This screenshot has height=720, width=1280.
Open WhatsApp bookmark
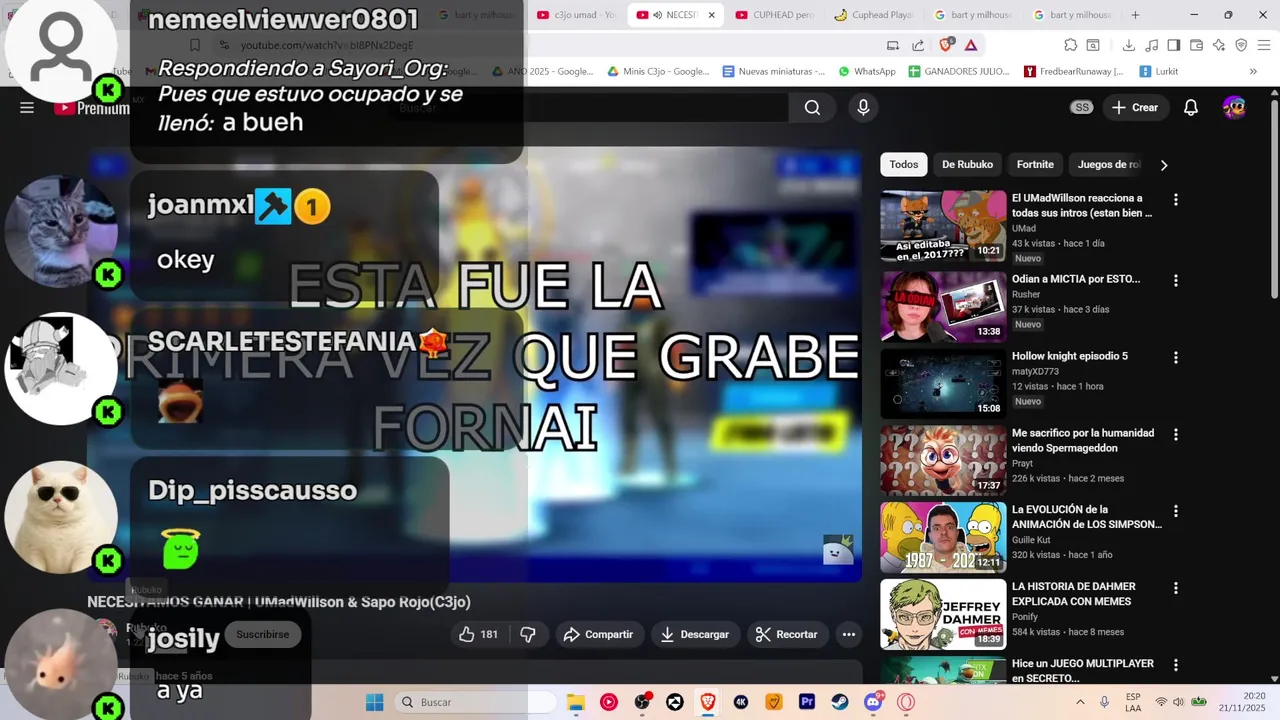tap(866, 72)
